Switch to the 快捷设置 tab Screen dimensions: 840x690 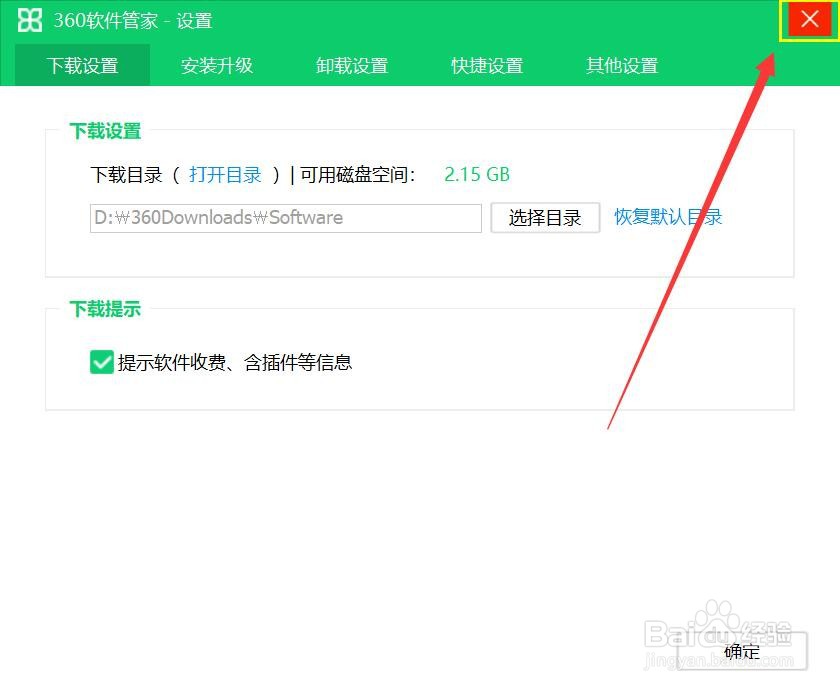pyautogui.click(x=487, y=65)
